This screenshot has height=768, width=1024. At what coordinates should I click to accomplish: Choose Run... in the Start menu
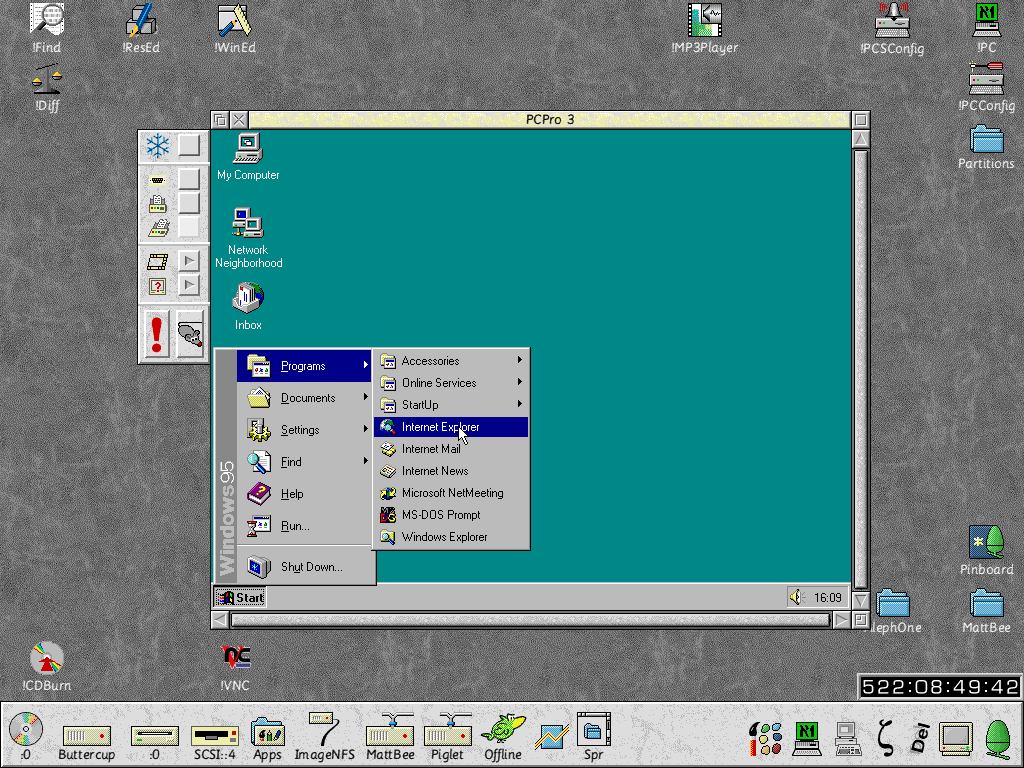coord(304,526)
